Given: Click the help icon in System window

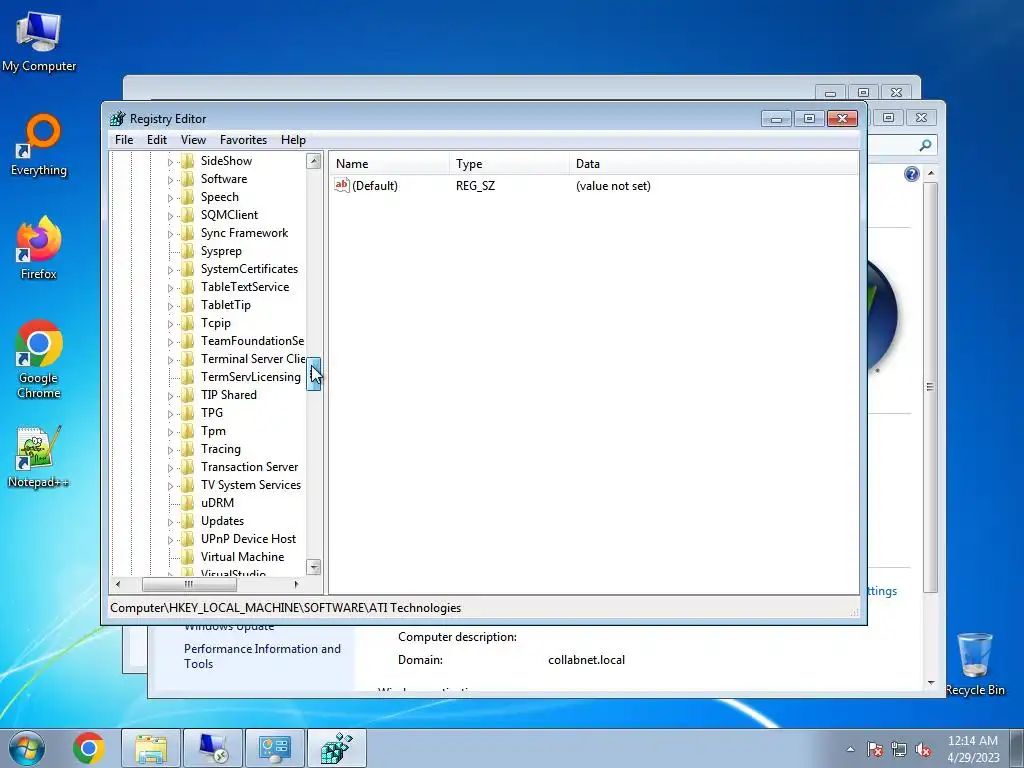Looking at the screenshot, I should click(x=912, y=174).
